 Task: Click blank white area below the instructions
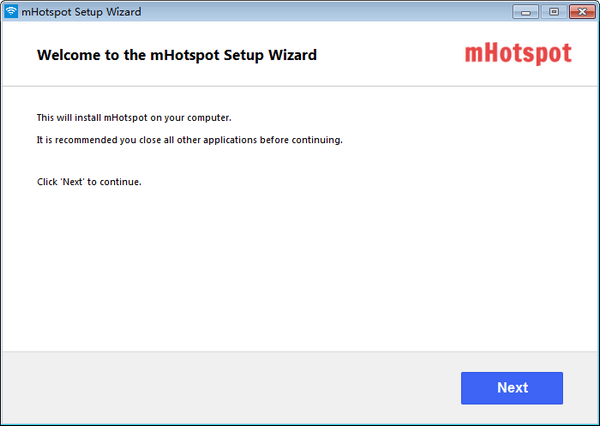pos(300,270)
